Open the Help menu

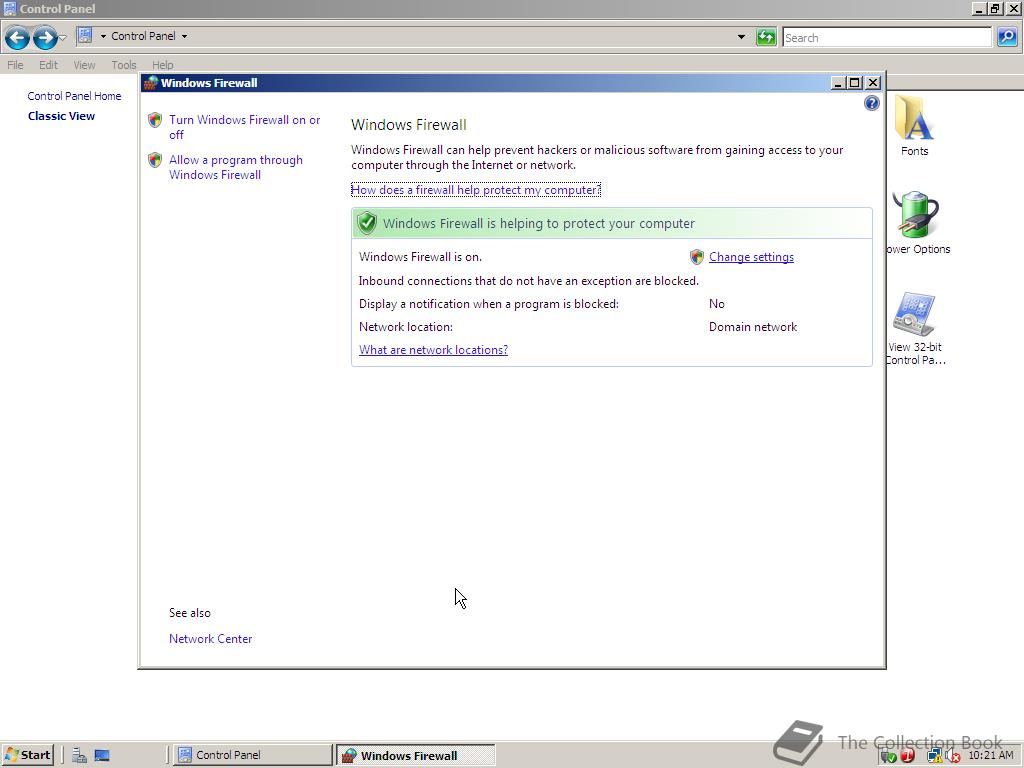pos(163,65)
